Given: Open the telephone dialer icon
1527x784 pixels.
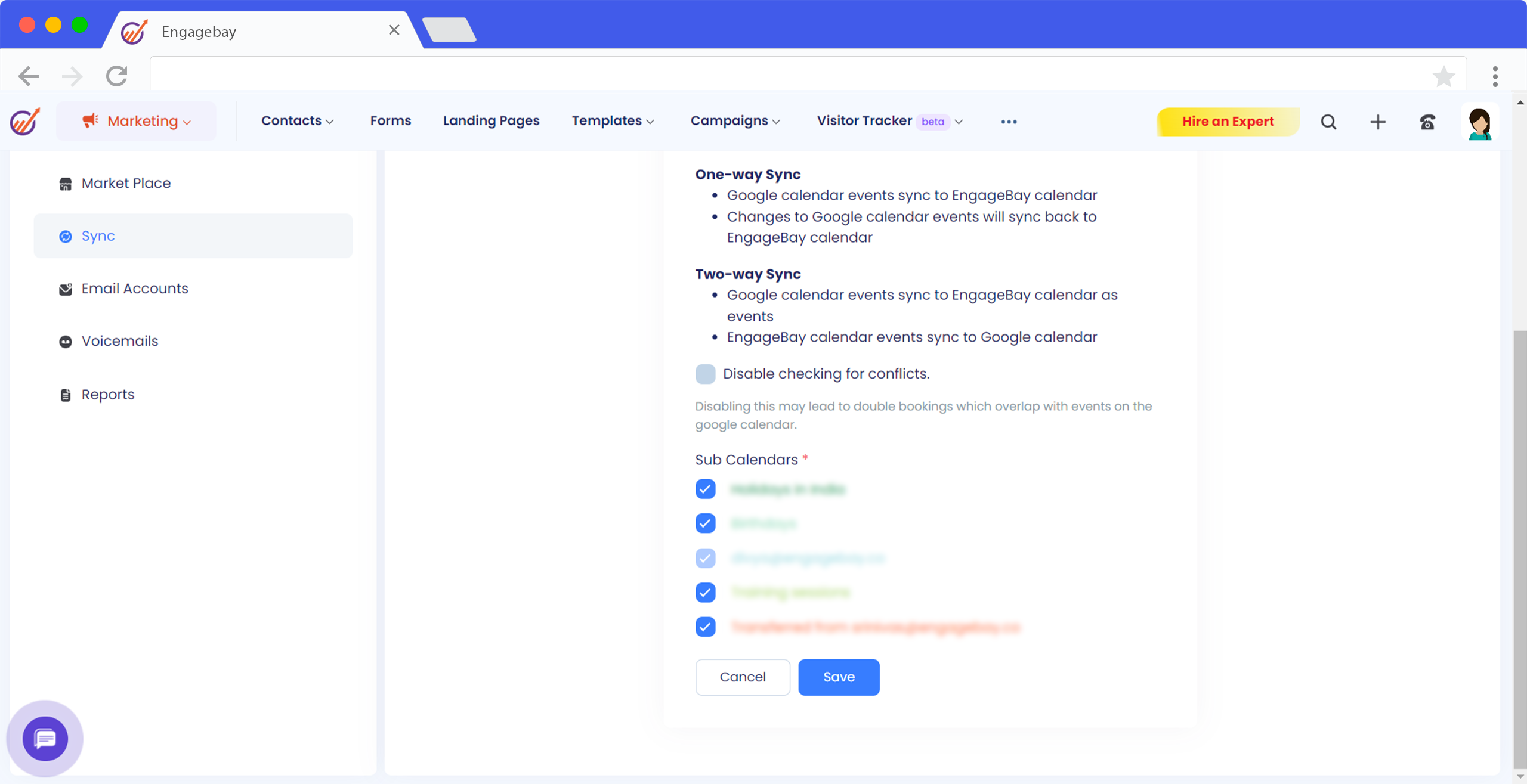Looking at the screenshot, I should [x=1427, y=122].
